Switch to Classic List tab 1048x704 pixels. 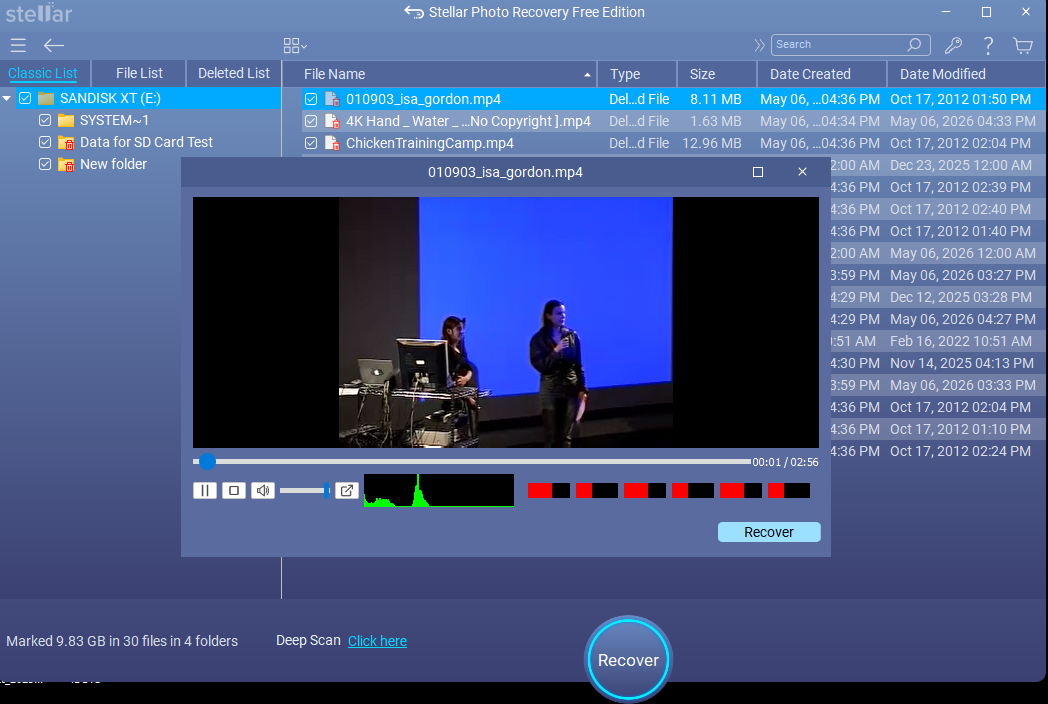(x=43, y=74)
